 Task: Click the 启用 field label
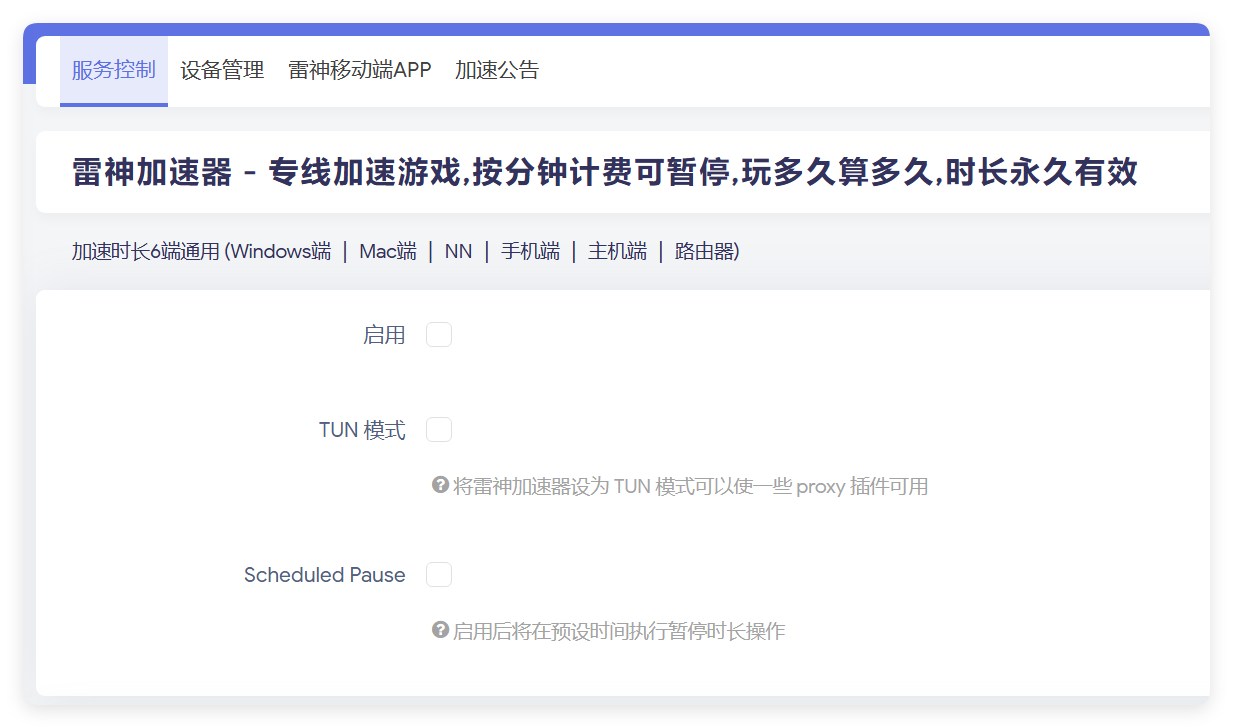click(x=384, y=335)
